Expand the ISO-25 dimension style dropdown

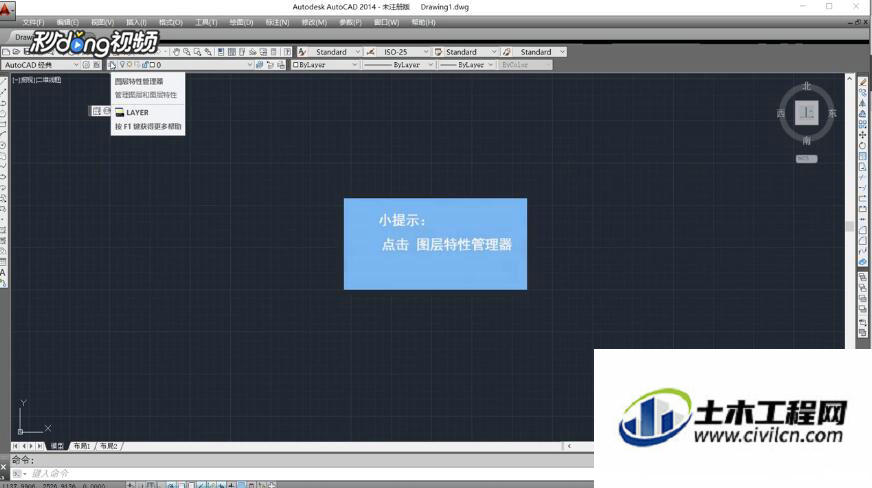[426, 52]
